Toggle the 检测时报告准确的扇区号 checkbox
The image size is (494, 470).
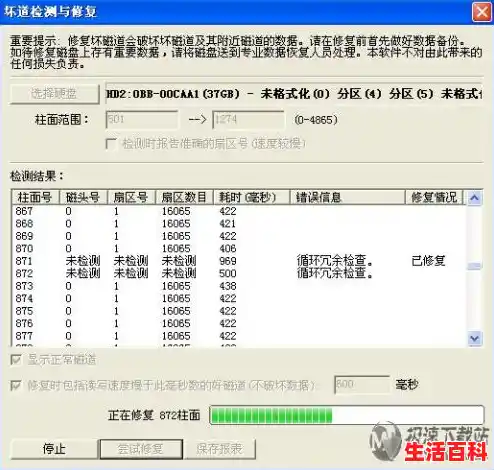point(111,144)
